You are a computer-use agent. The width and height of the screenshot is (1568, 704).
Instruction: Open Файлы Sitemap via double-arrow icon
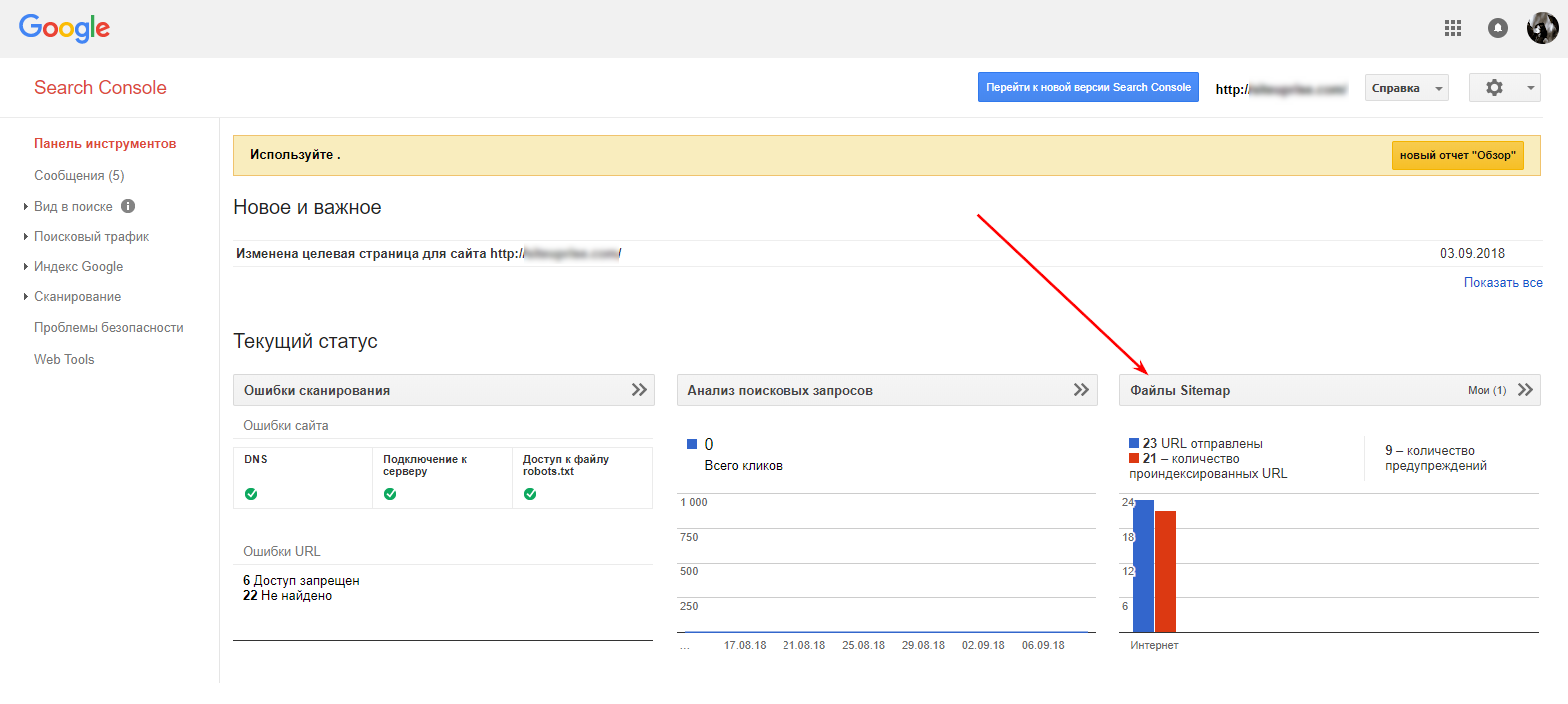(1525, 390)
